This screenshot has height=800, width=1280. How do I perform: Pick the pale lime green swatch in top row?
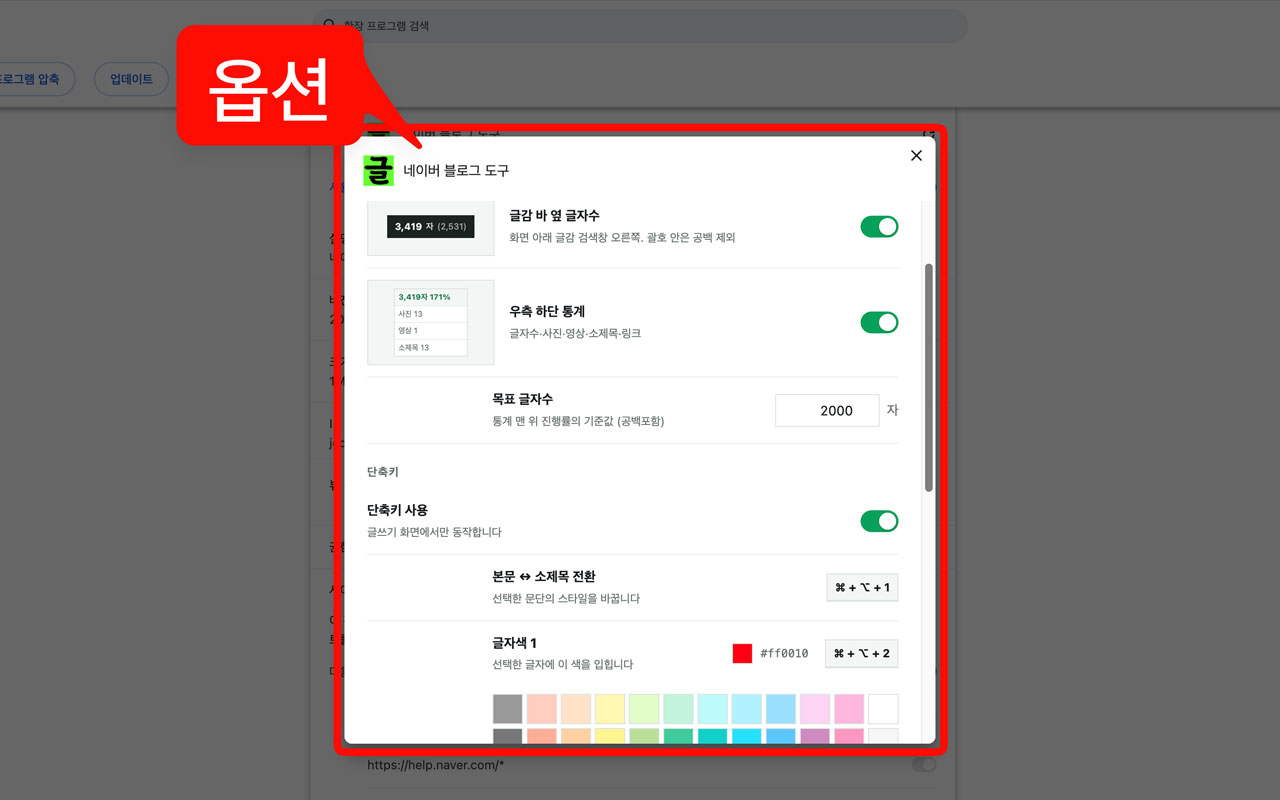click(644, 709)
